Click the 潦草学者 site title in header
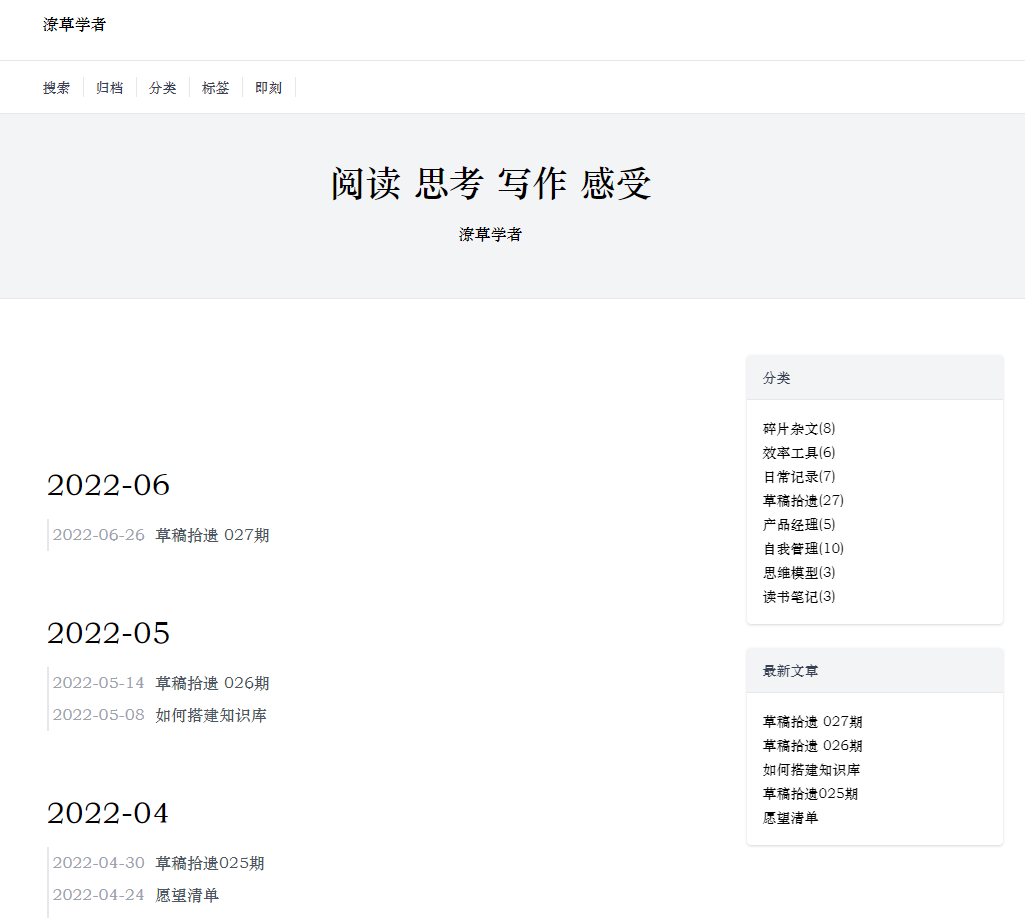This screenshot has width=1025, height=918. (75, 25)
